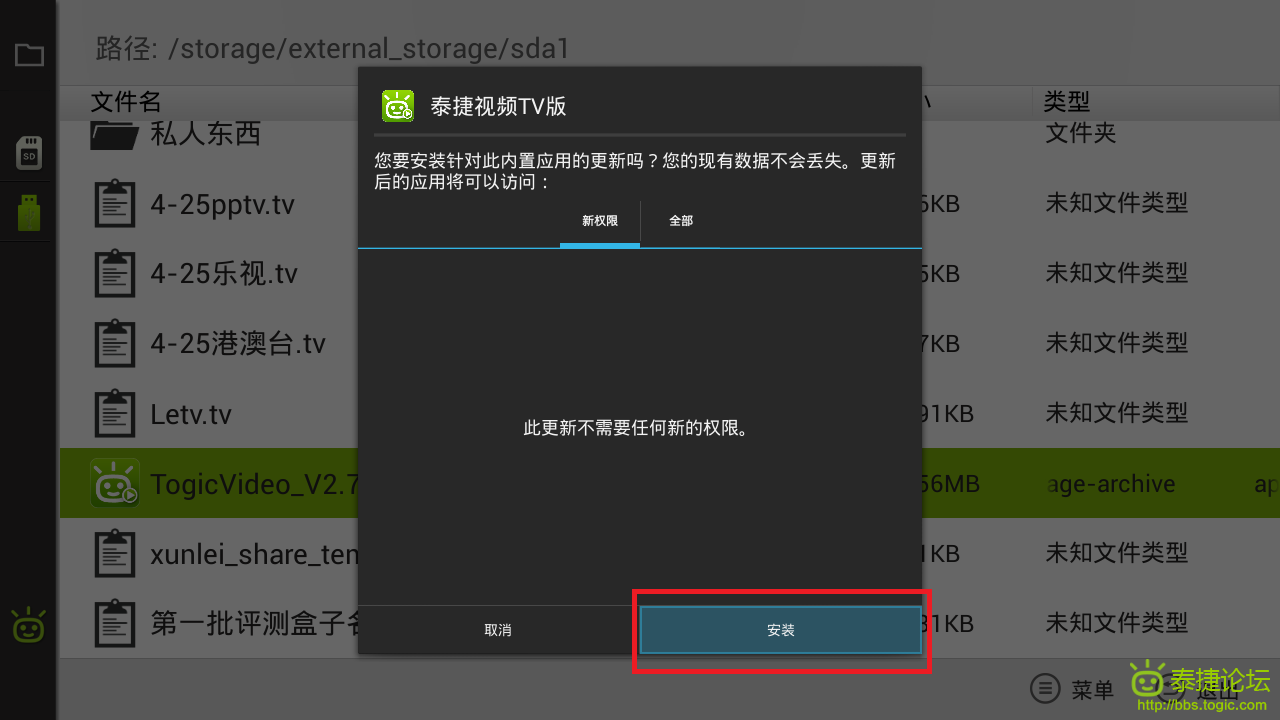Click the 4-25pptv.tv file icon
The width and height of the screenshot is (1280, 720).
click(x=115, y=204)
